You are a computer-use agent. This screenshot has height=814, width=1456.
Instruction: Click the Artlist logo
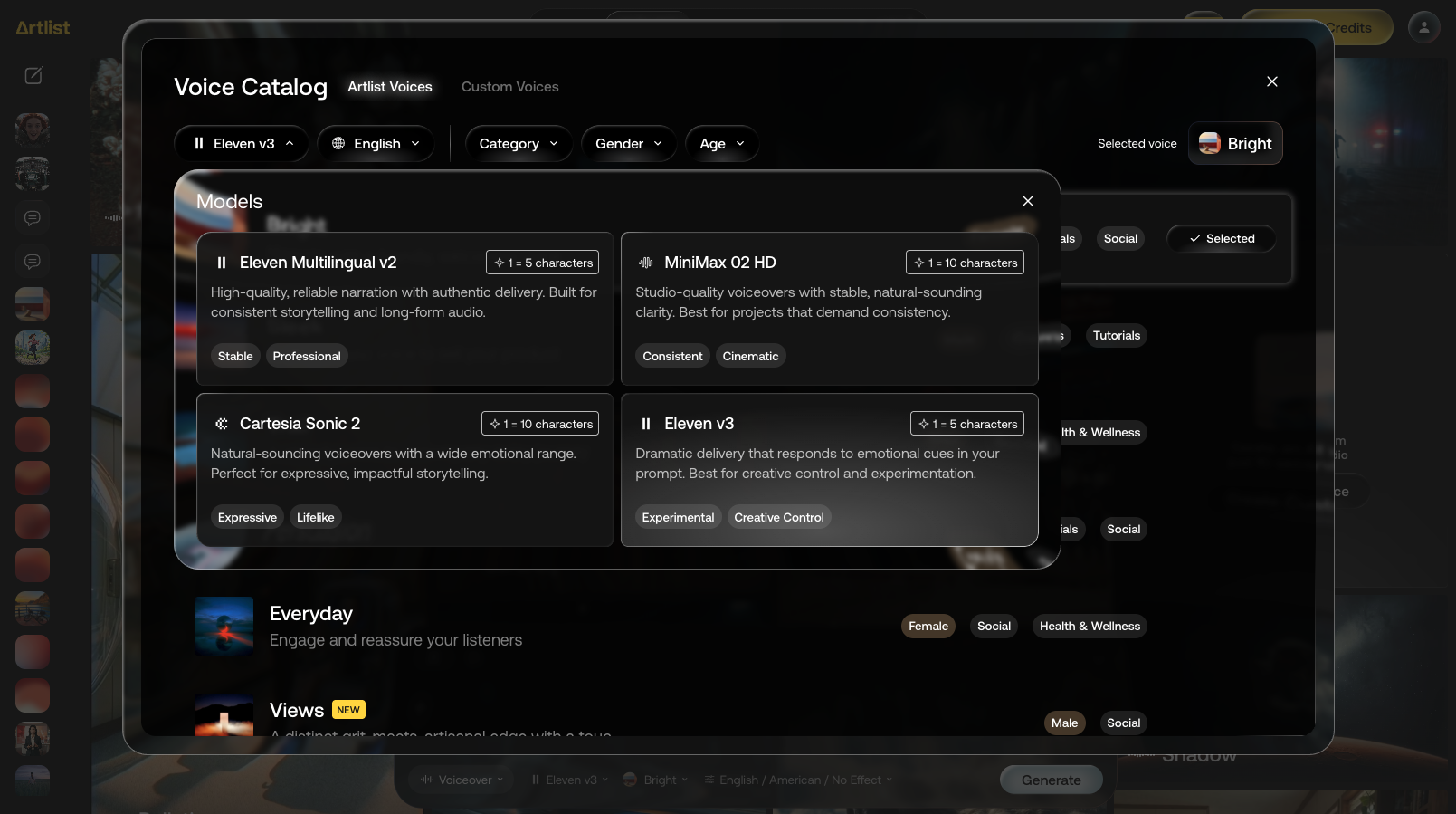pos(43,28)
